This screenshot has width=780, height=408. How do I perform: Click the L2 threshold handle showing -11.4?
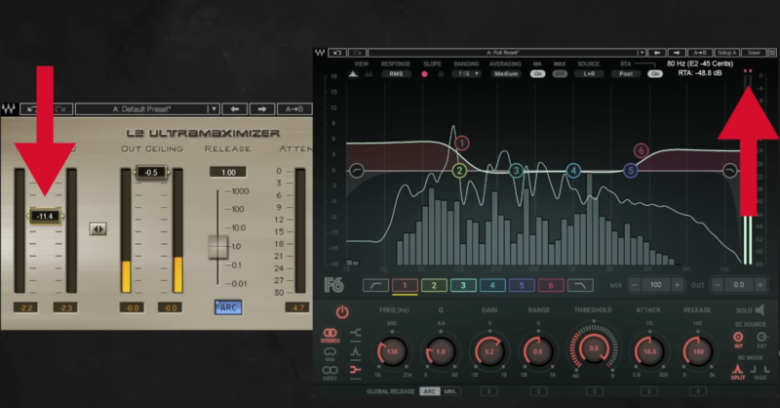point(45,216)
